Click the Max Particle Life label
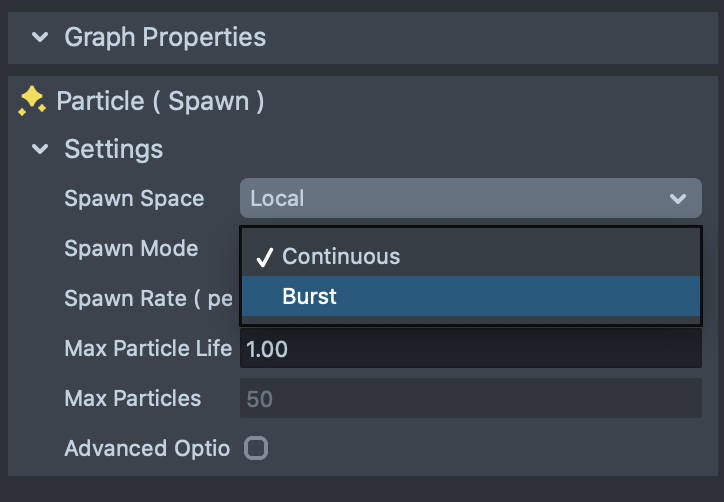 148,348
